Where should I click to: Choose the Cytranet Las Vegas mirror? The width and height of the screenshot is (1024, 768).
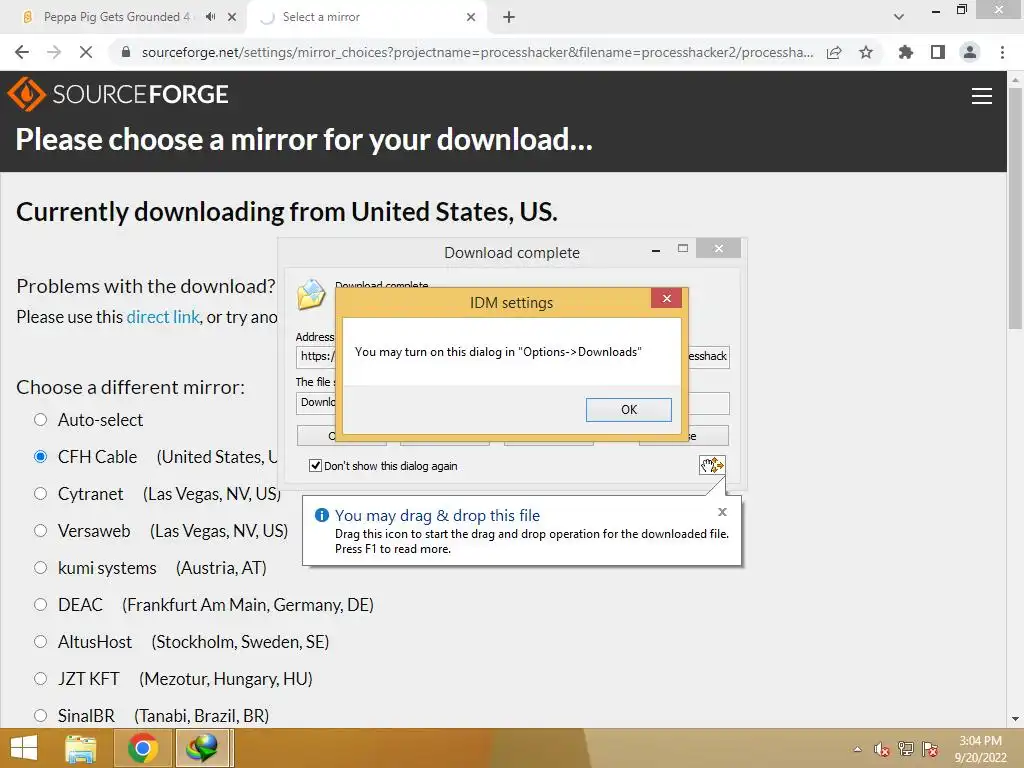pos(40,494)
